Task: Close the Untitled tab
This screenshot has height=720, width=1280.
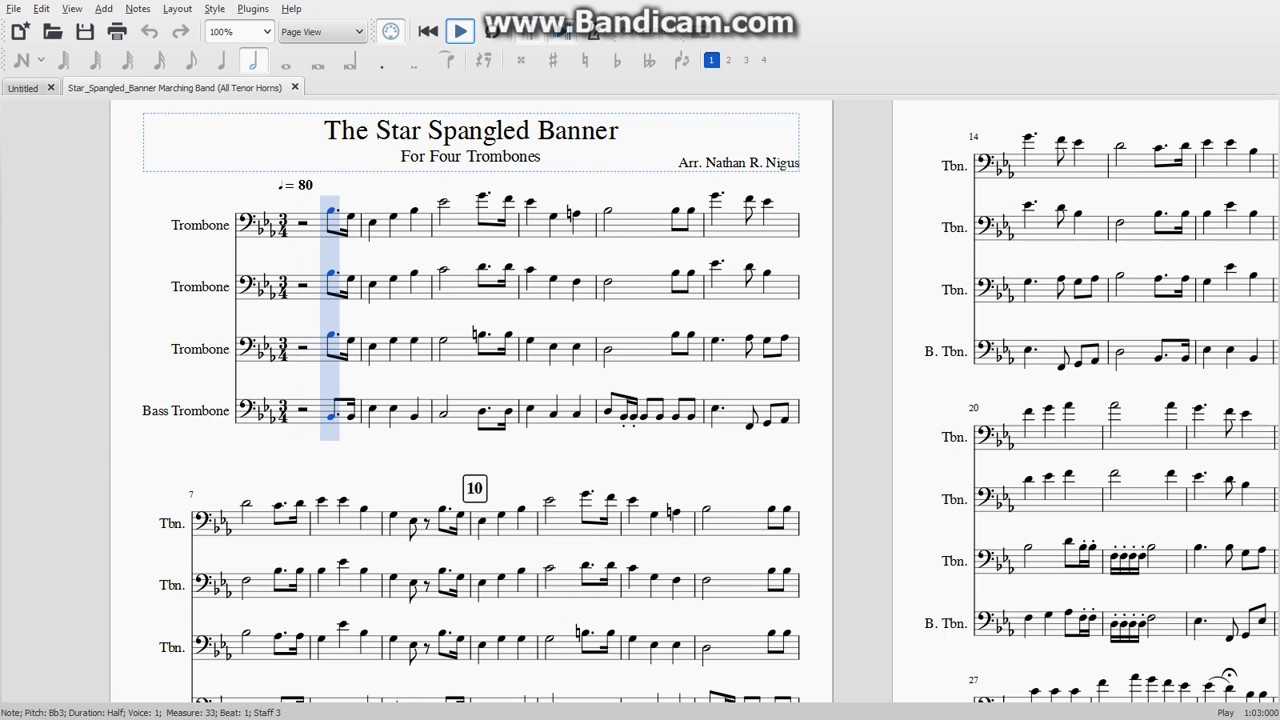Action: pyautogui.click(x=51, y=88)
